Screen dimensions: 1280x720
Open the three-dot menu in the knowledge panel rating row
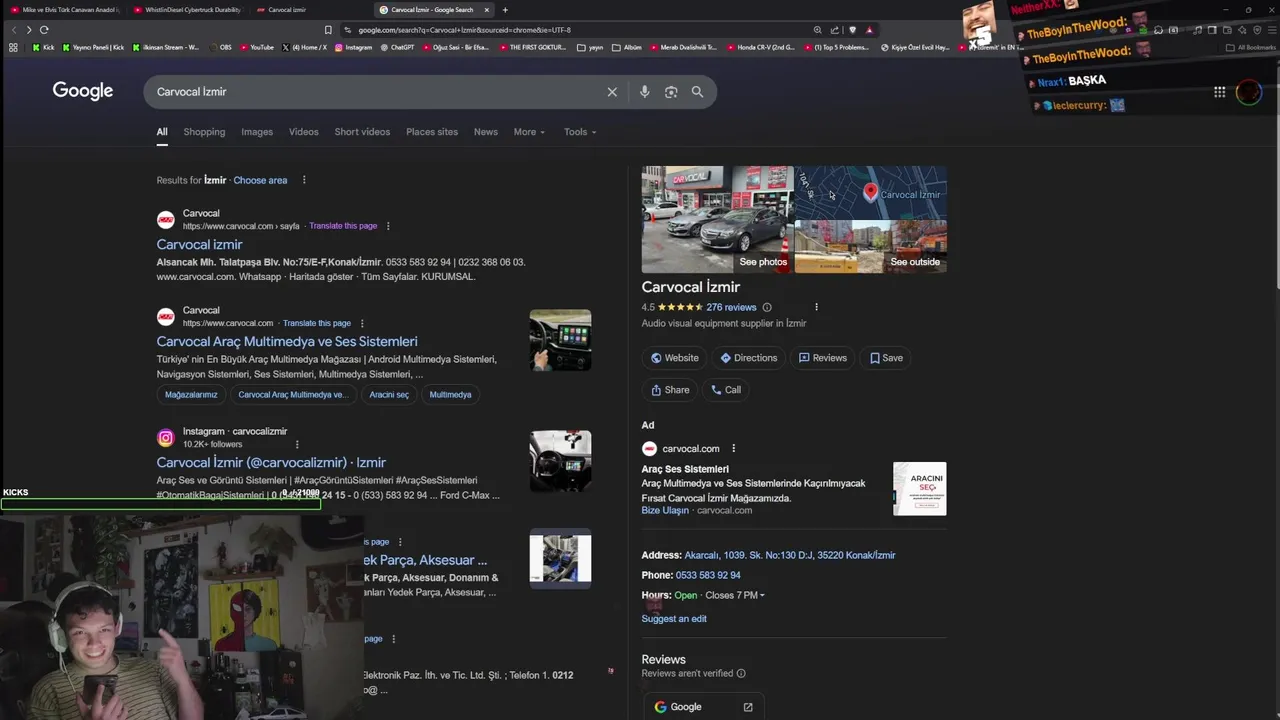coord(816,307)
